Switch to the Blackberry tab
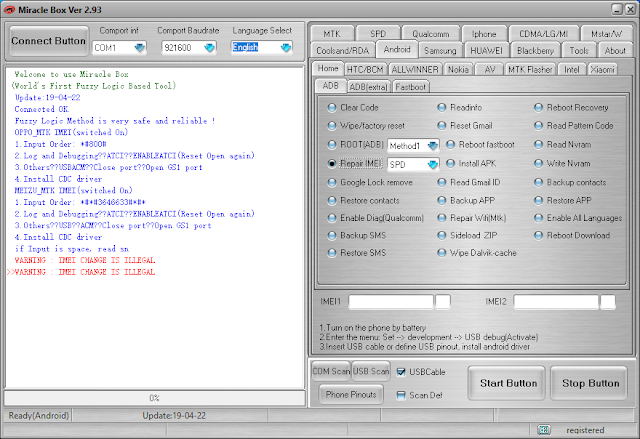640x439 pixels. 535,51
